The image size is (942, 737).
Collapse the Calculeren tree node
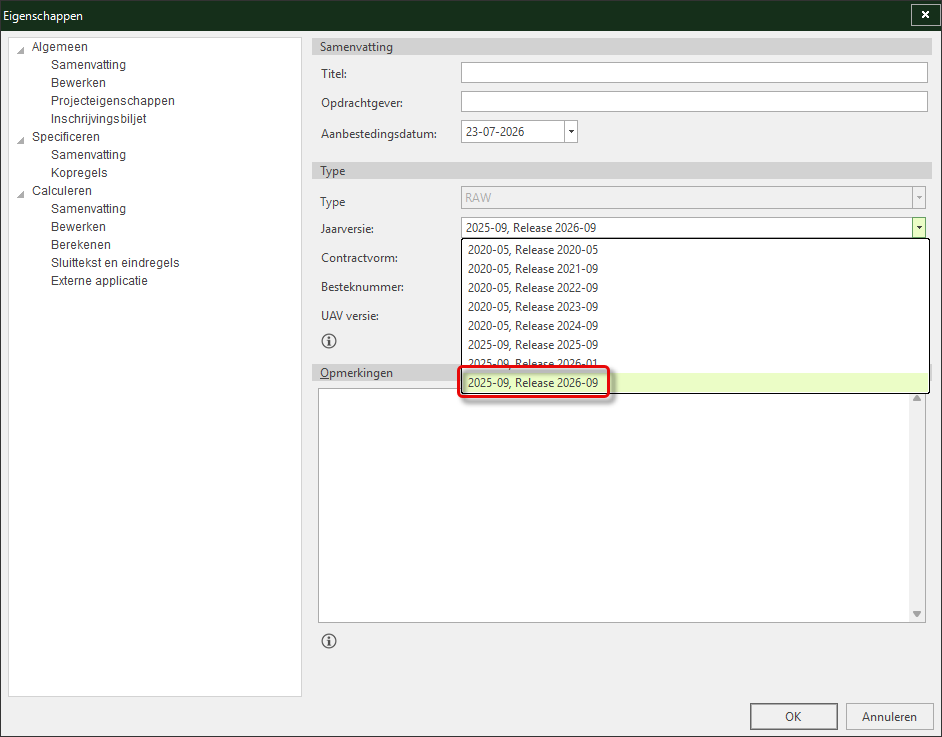tap(20, 193)
